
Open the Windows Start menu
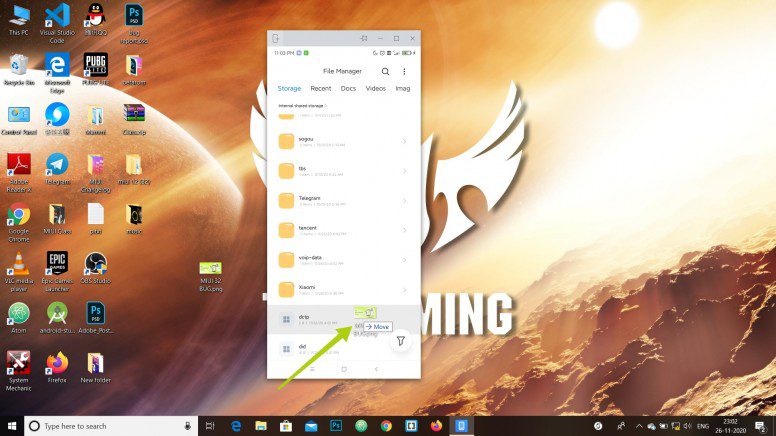pos(12,426)
